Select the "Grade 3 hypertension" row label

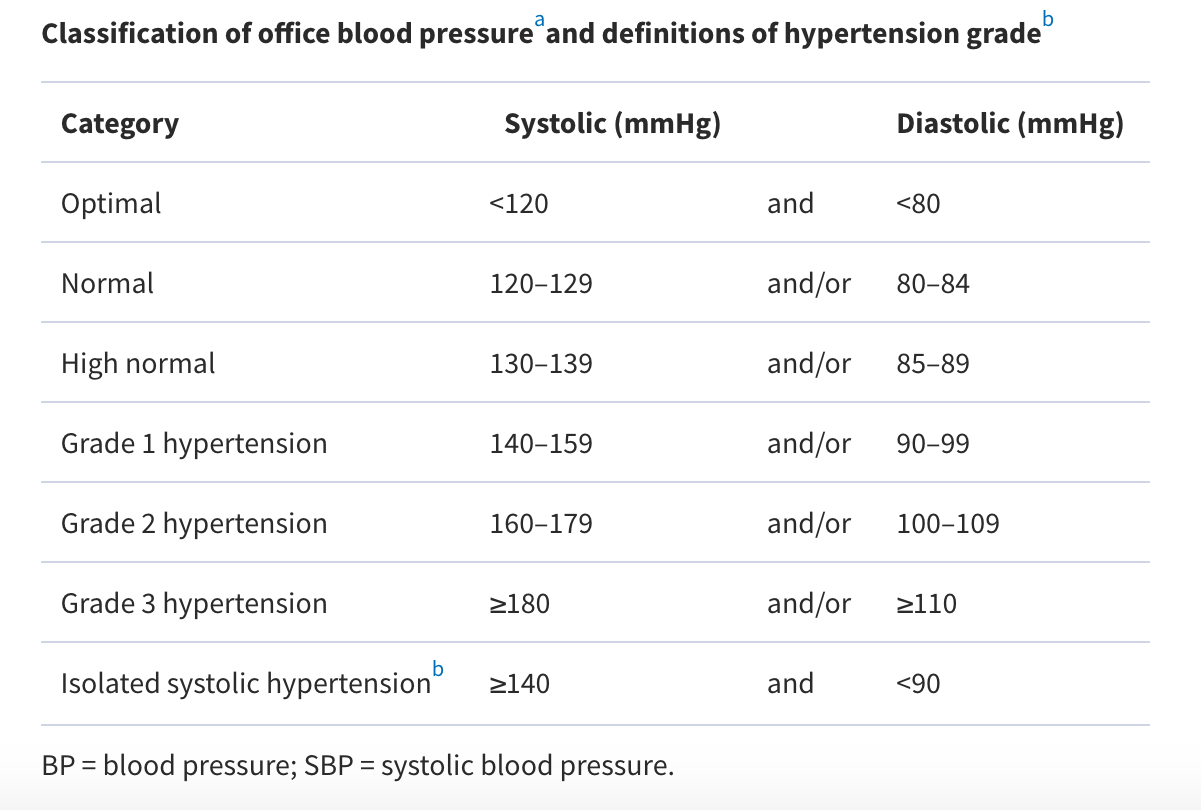click(194, 603)
